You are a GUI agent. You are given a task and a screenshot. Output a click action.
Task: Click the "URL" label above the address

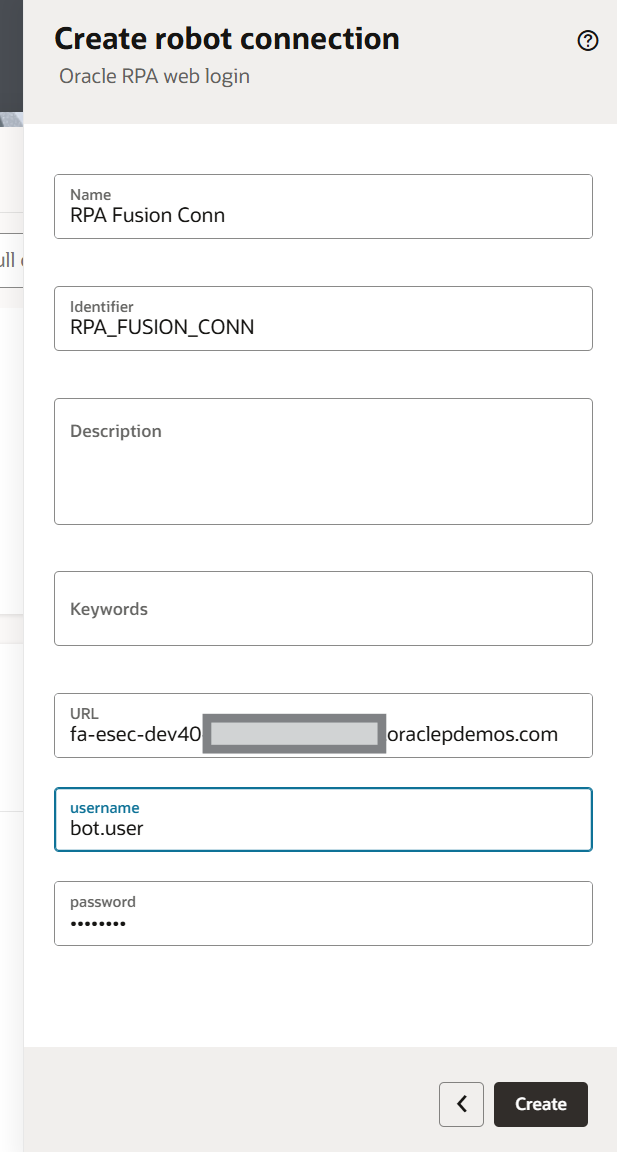pos(84,714)
